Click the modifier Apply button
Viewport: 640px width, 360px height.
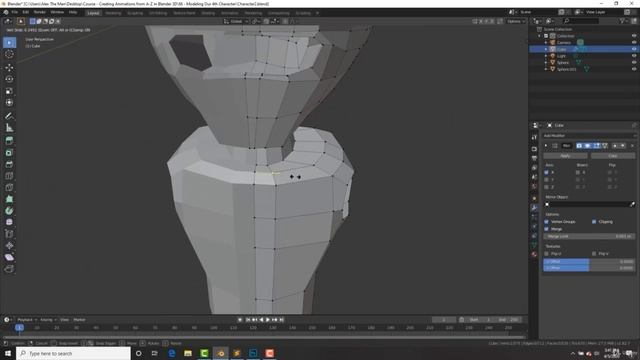(x=565, y=156)
